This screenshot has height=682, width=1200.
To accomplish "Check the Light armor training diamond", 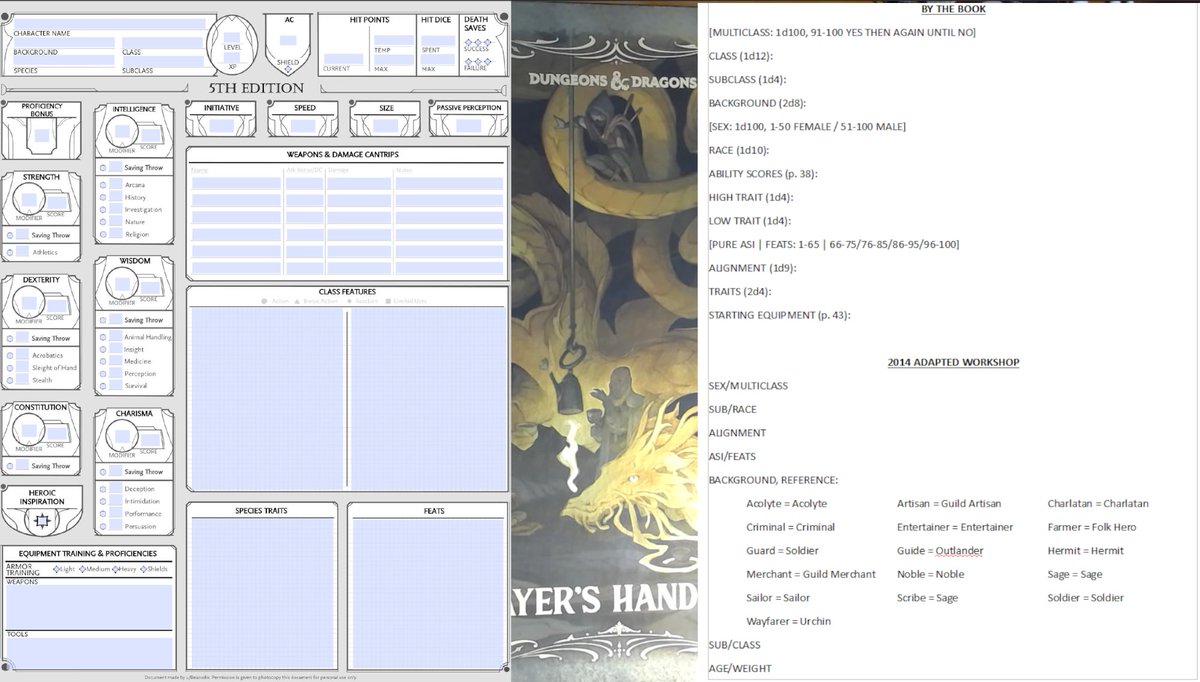I will click(58, 569).
